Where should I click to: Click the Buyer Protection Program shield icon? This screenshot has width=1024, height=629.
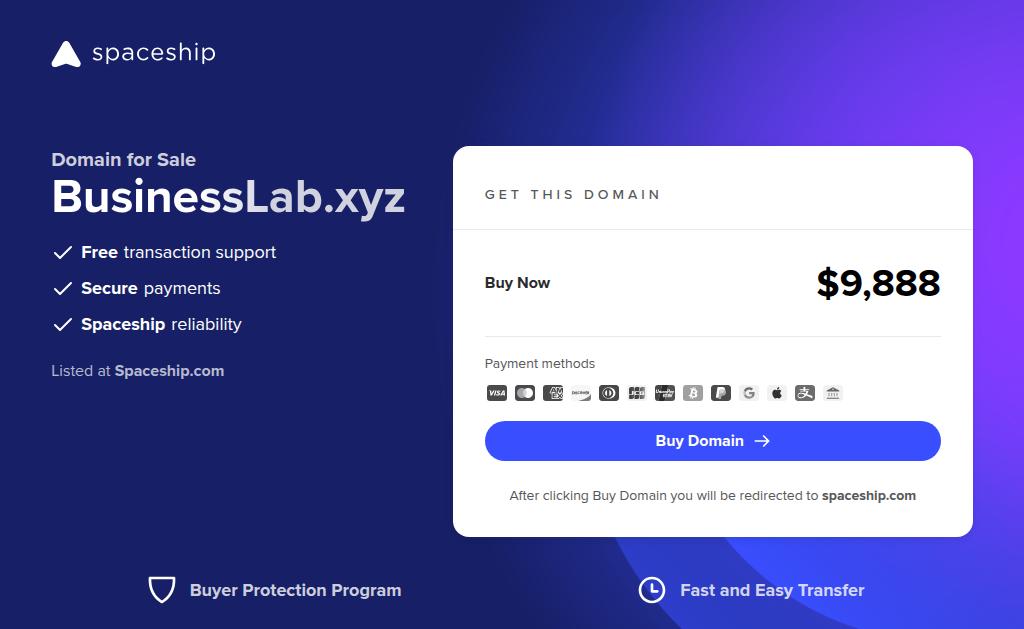click(162, 590)
